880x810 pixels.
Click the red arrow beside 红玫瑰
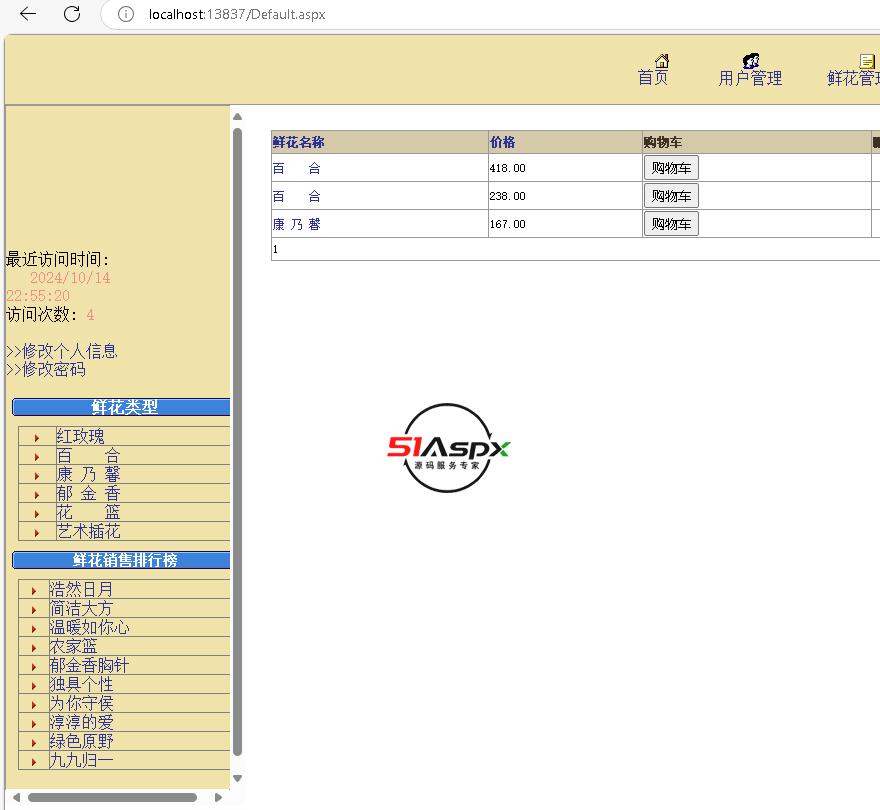(x=37, y=437)
